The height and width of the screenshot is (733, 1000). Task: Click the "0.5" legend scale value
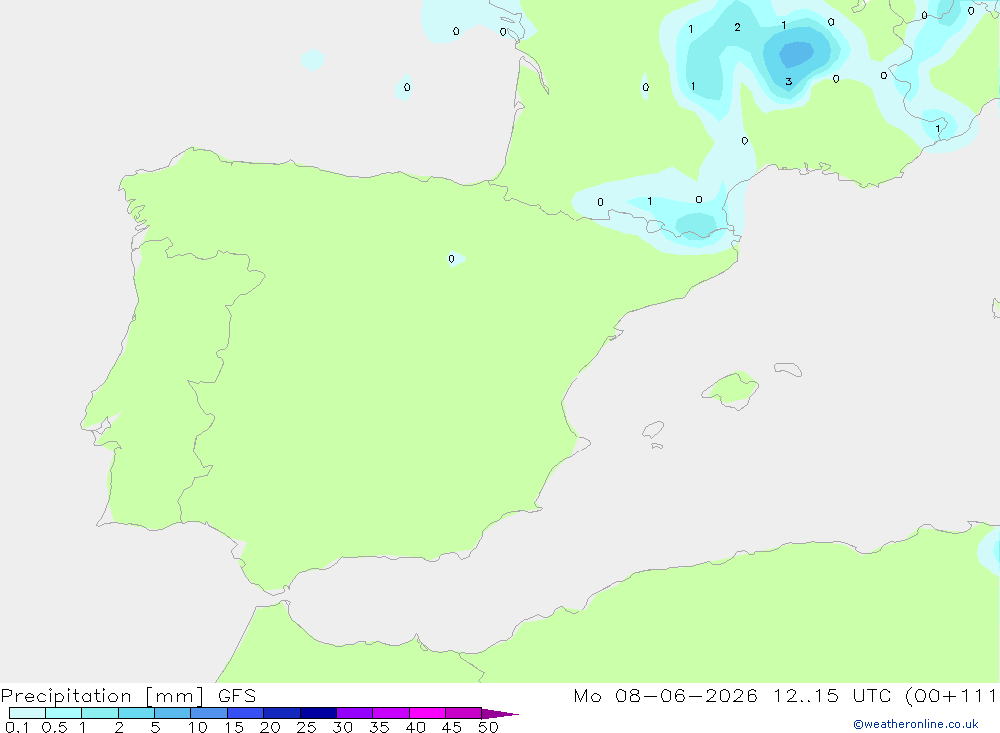click(54, 727)
